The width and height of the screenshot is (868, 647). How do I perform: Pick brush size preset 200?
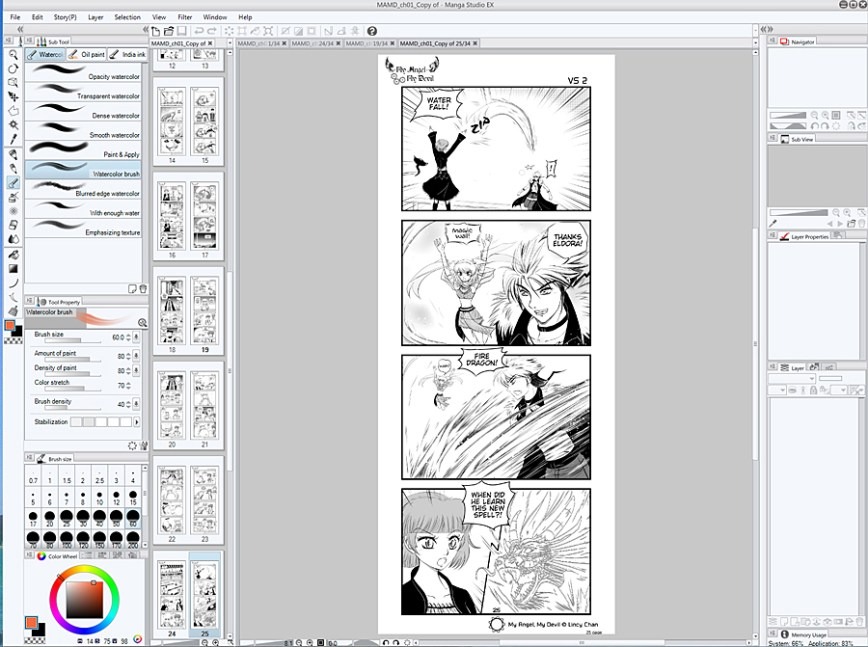point(133,539)
